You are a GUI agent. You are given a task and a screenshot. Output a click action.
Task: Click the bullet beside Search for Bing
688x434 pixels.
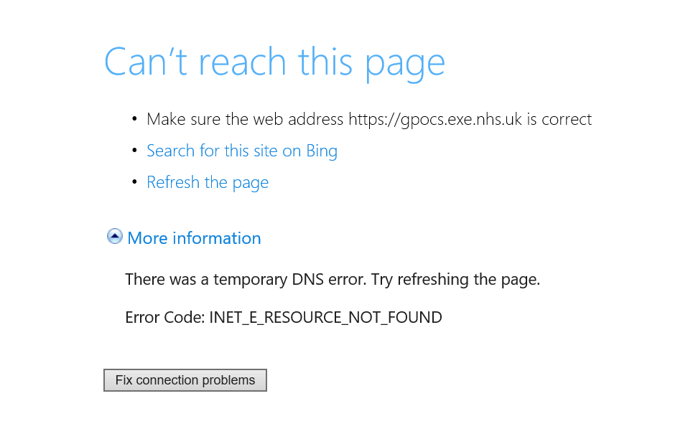[x=135, y=151]
